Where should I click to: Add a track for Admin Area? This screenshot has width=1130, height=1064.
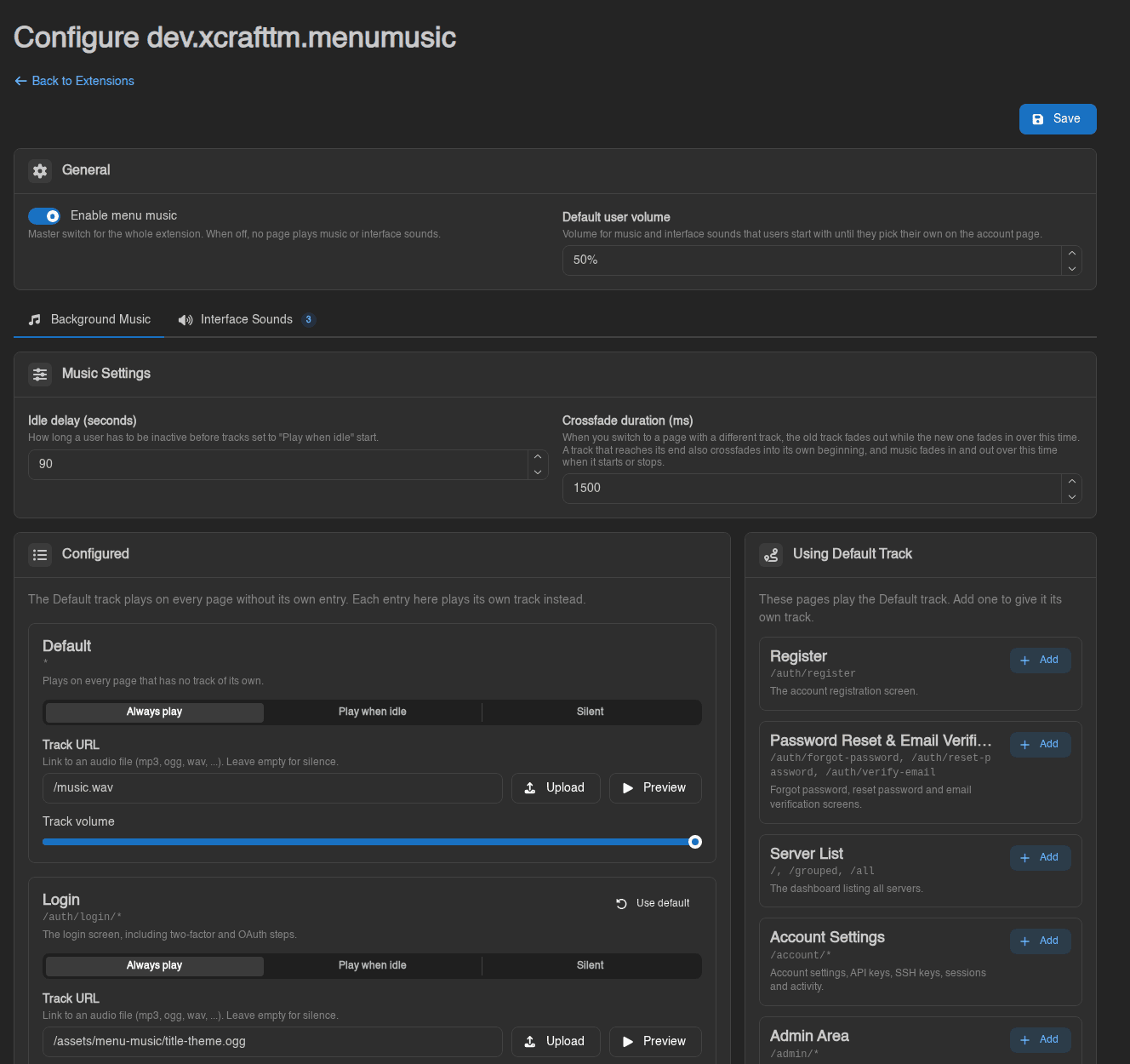pos(1041,1040)
